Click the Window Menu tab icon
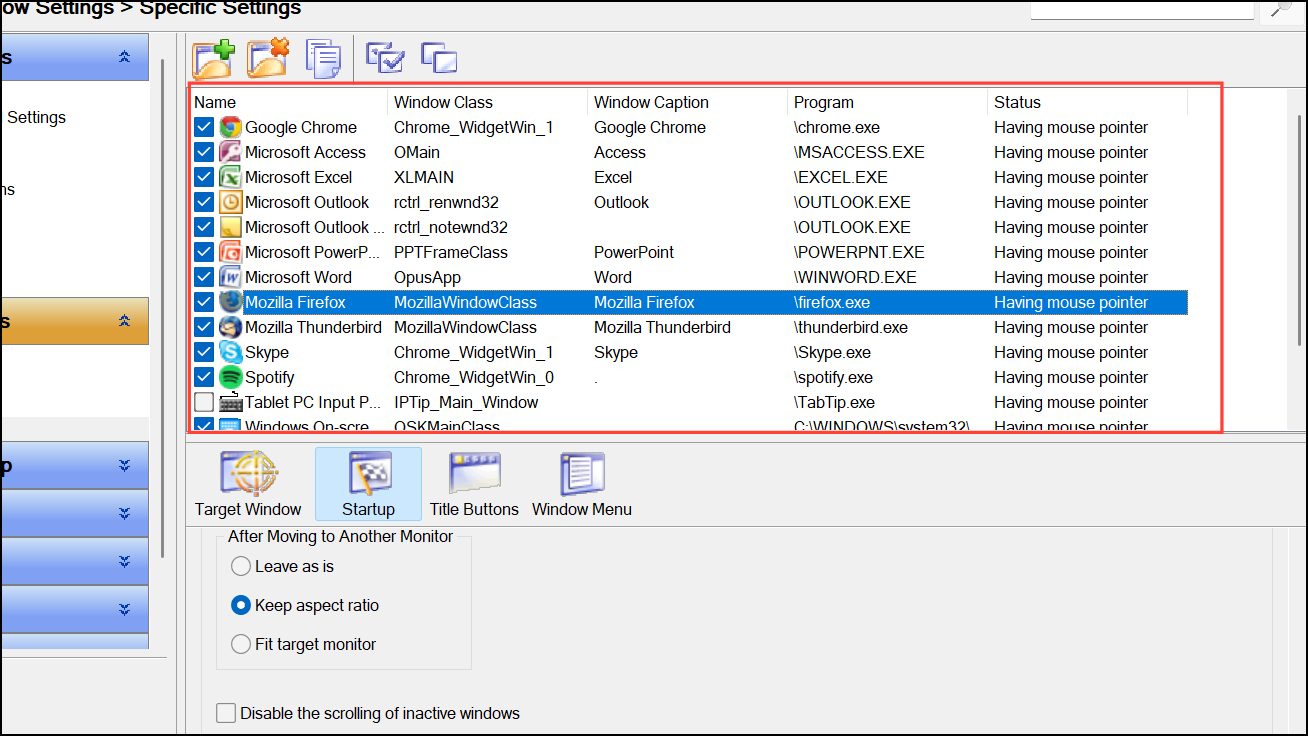Image resolution: width=1308 pixels, height=736 pixels. 581,473
